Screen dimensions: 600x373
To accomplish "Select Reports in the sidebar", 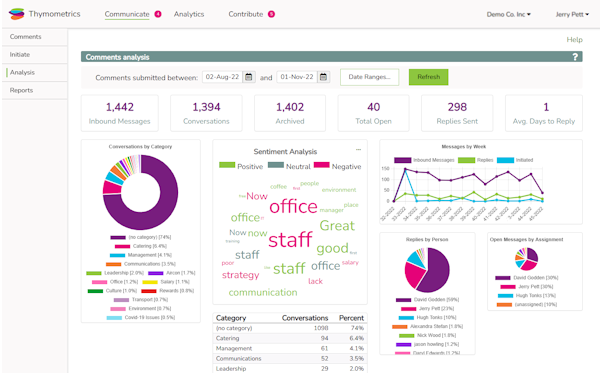I will click(35, 90).
